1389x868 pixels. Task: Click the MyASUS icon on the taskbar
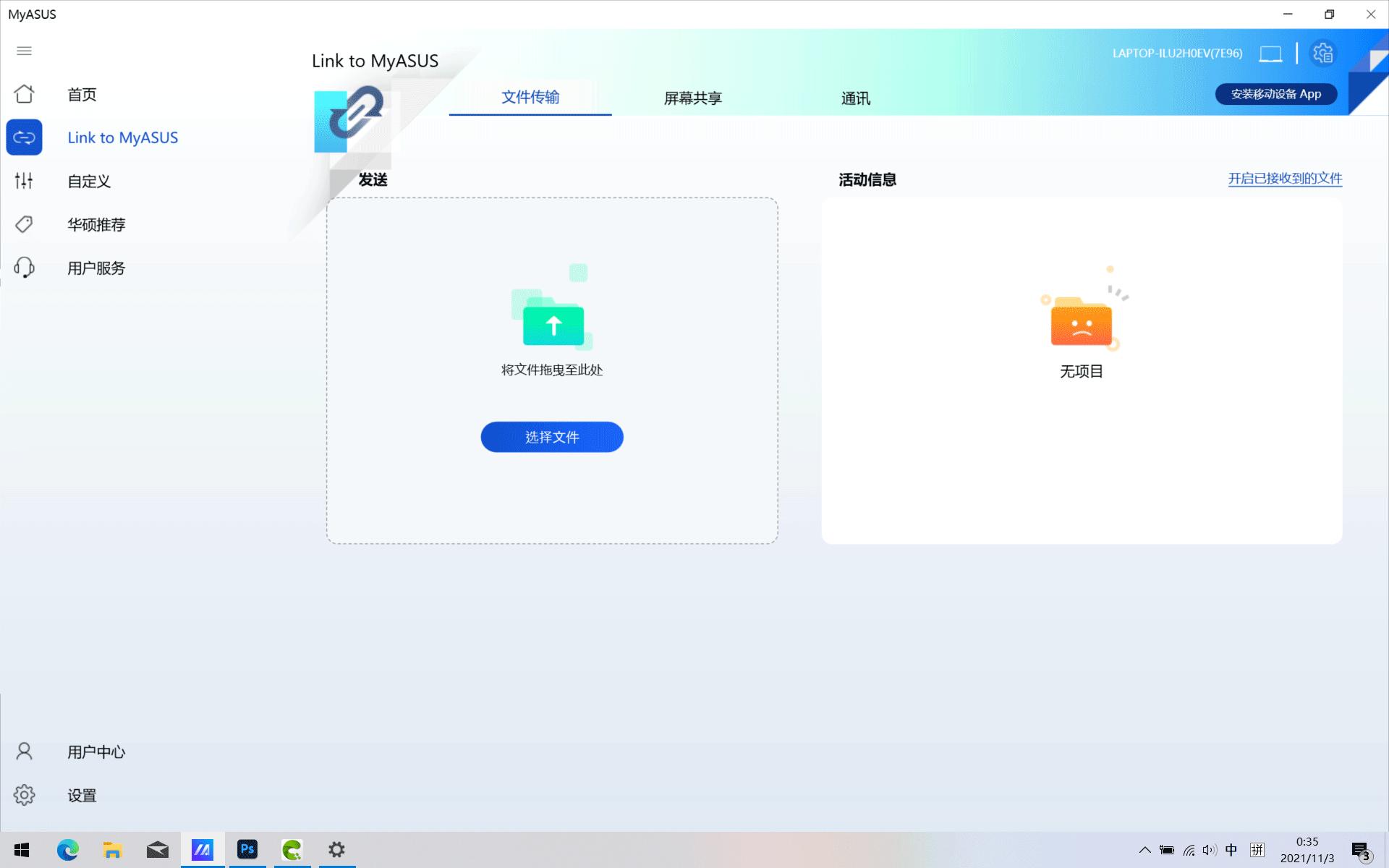click(x=203, y=849)
